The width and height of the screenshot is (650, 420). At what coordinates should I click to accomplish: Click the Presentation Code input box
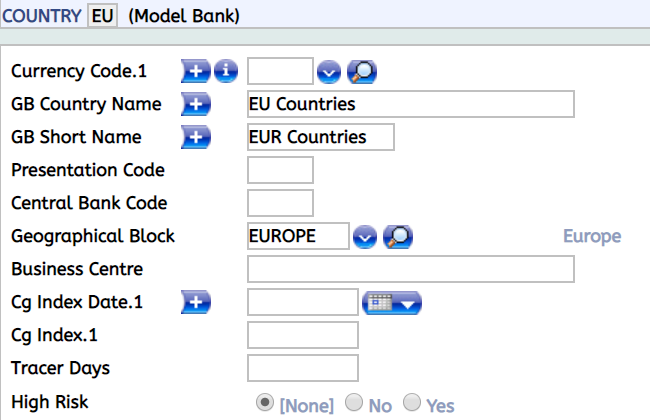coord(280,170)
